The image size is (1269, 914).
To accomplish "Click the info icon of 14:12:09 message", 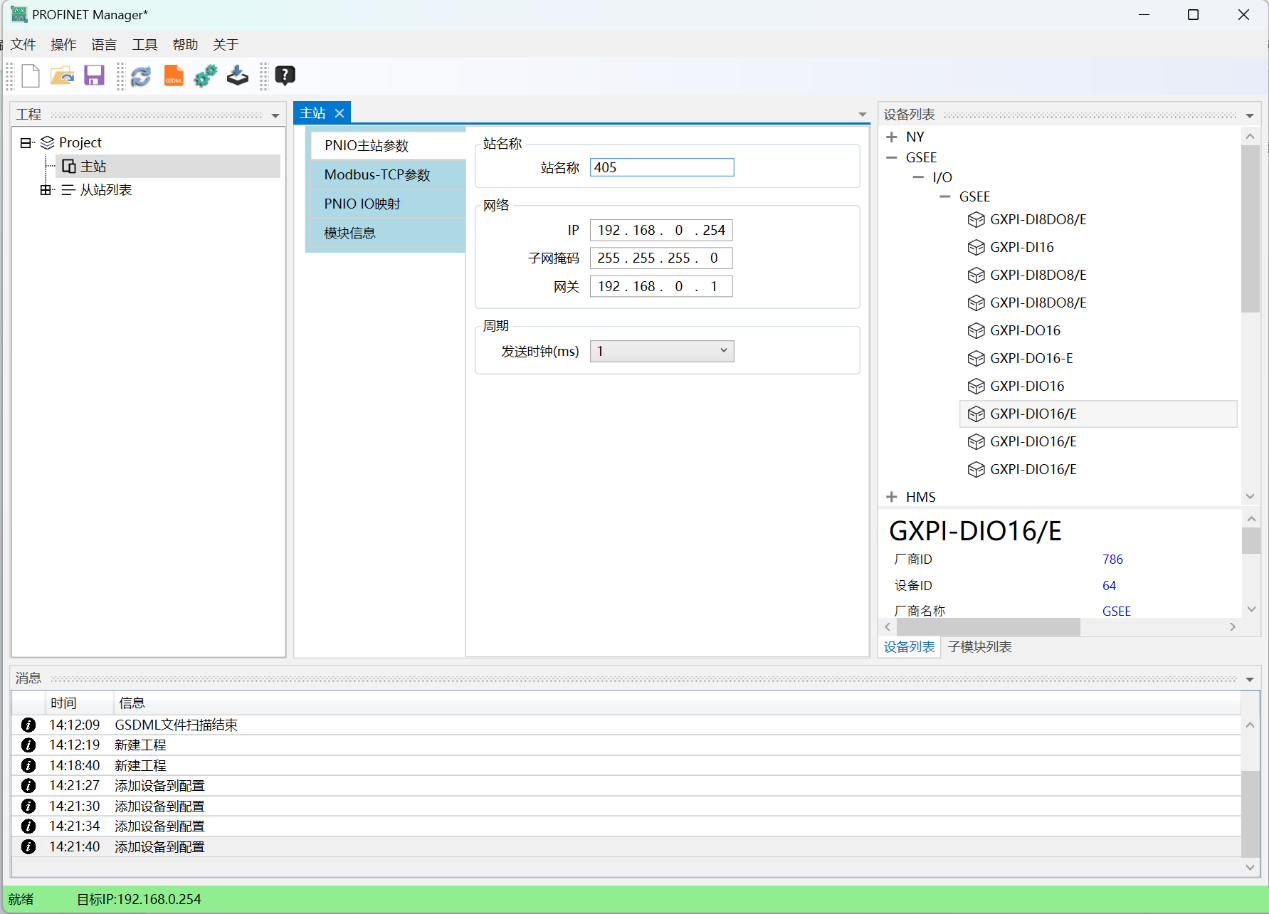I will (28, 725).
